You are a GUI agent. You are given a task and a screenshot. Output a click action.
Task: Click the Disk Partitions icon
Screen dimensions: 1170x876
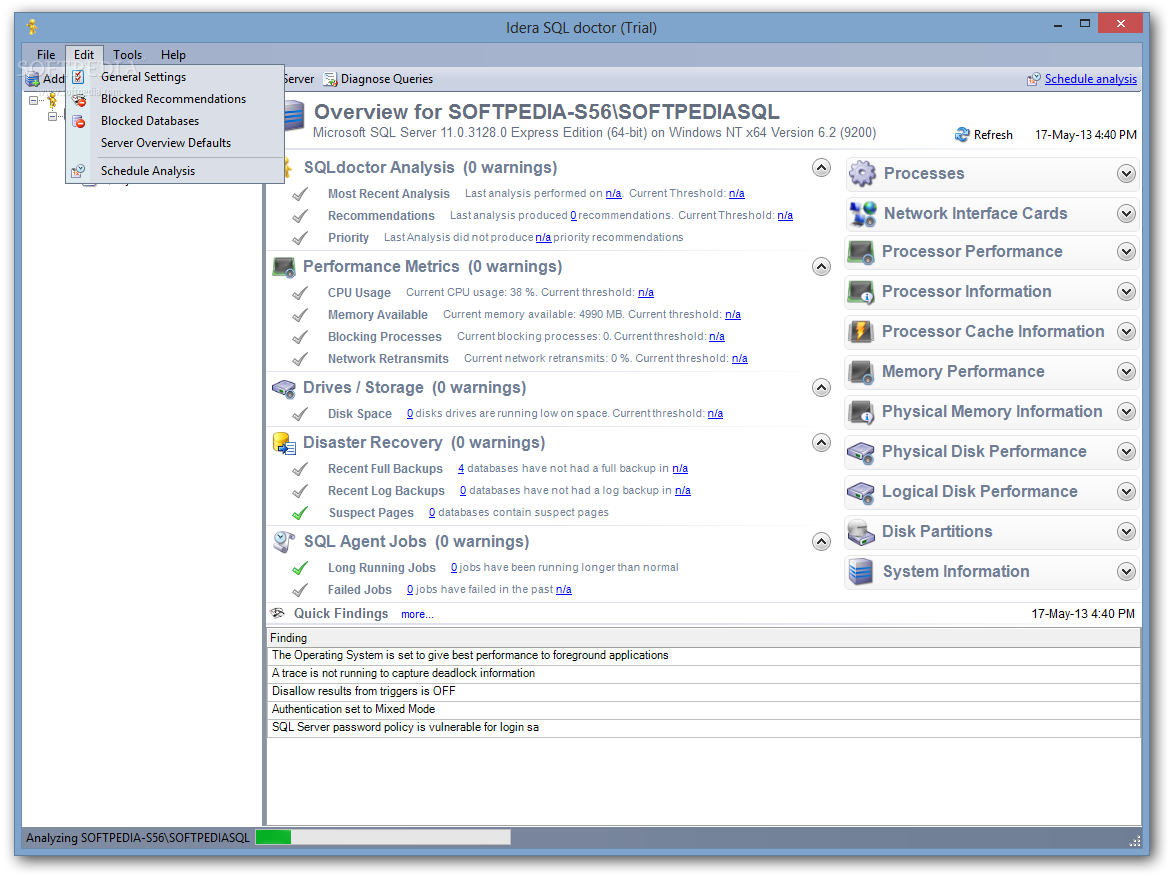point(861,531)
